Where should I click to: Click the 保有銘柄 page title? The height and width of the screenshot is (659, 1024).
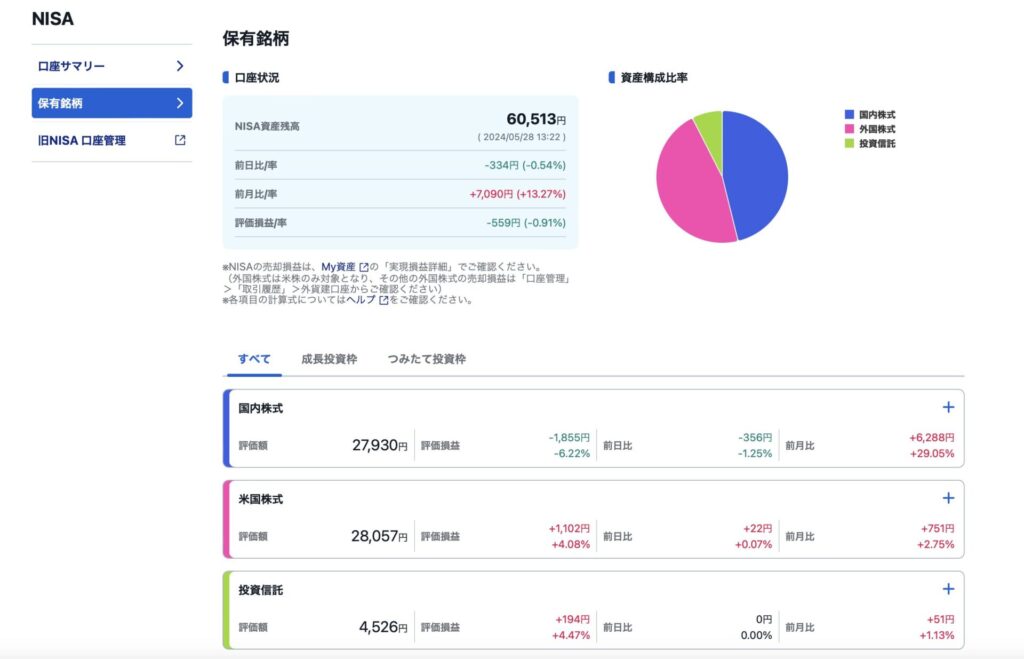256,39
